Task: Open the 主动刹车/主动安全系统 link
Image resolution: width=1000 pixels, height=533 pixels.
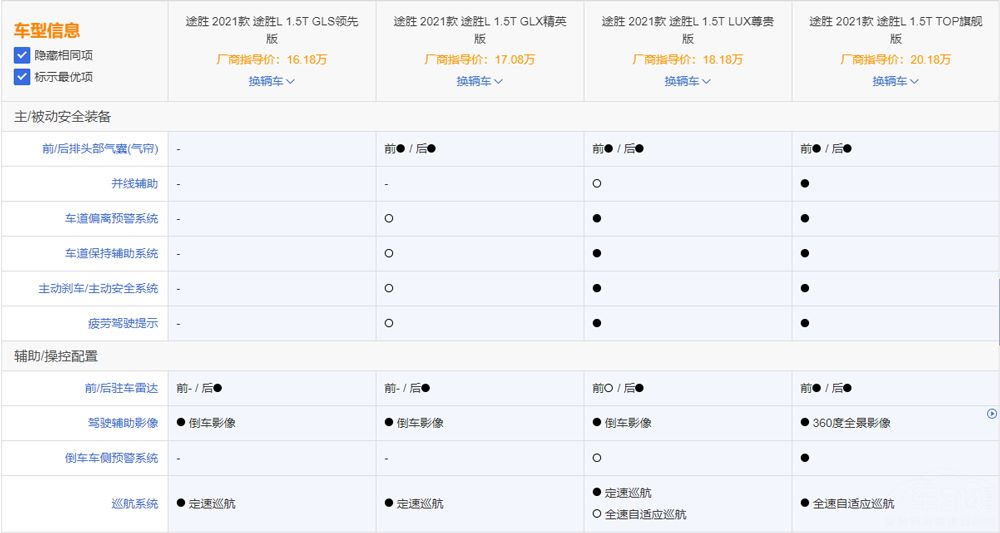Action: (x=98, y=289)
